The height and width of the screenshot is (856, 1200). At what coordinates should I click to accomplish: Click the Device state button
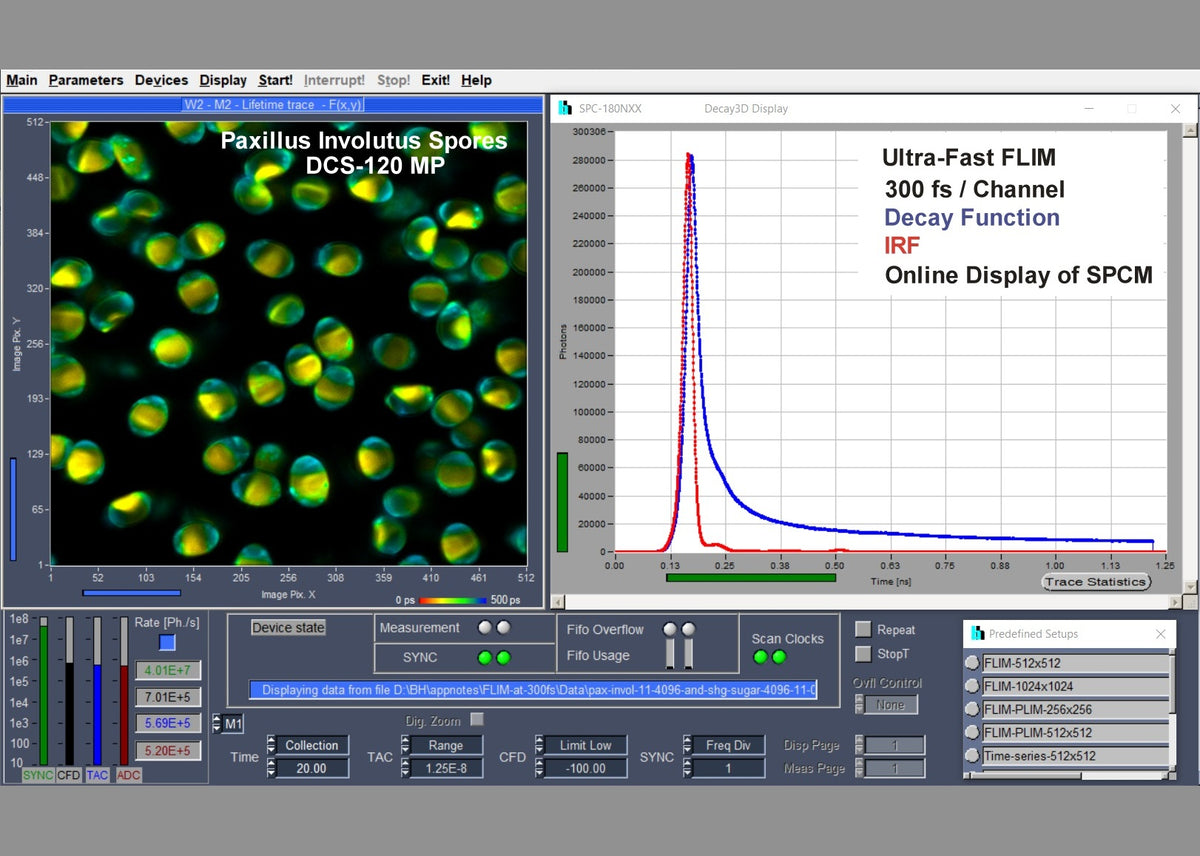(x=288, y=628)
